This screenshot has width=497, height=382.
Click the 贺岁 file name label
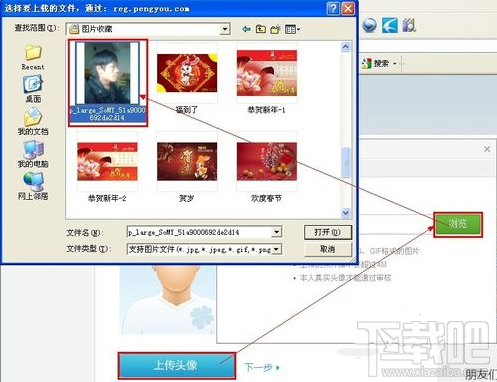pyautogui.click(x=186, y=198)
